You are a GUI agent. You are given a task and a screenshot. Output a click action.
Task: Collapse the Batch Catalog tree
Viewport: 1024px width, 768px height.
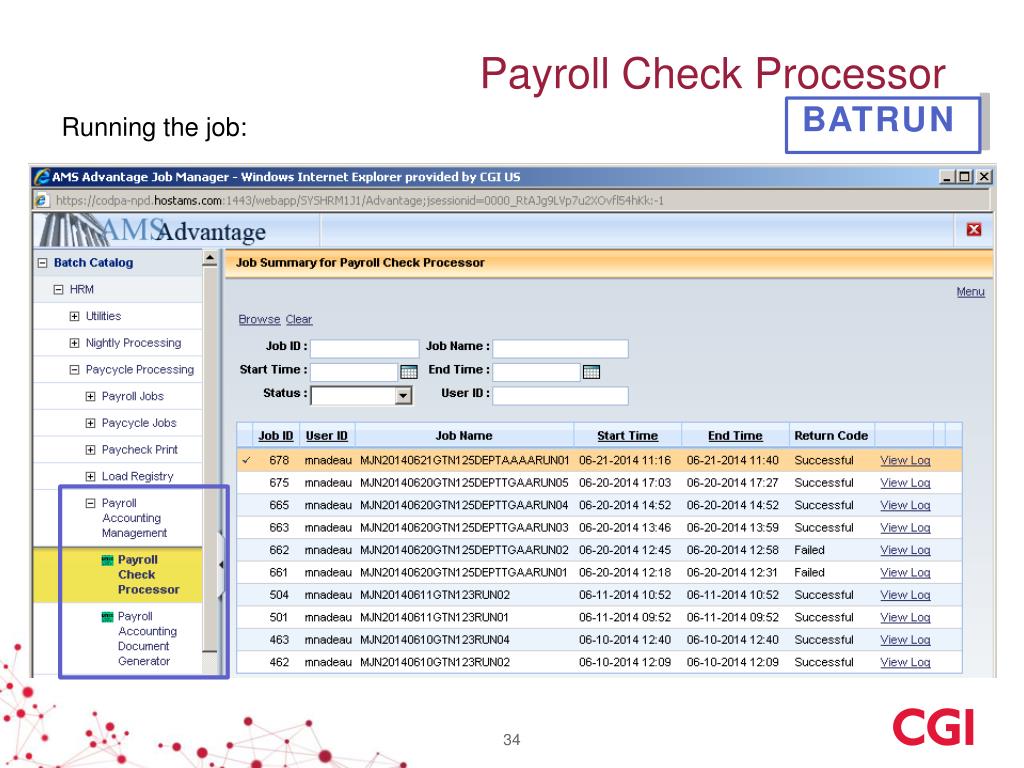[x=42, y=263]
